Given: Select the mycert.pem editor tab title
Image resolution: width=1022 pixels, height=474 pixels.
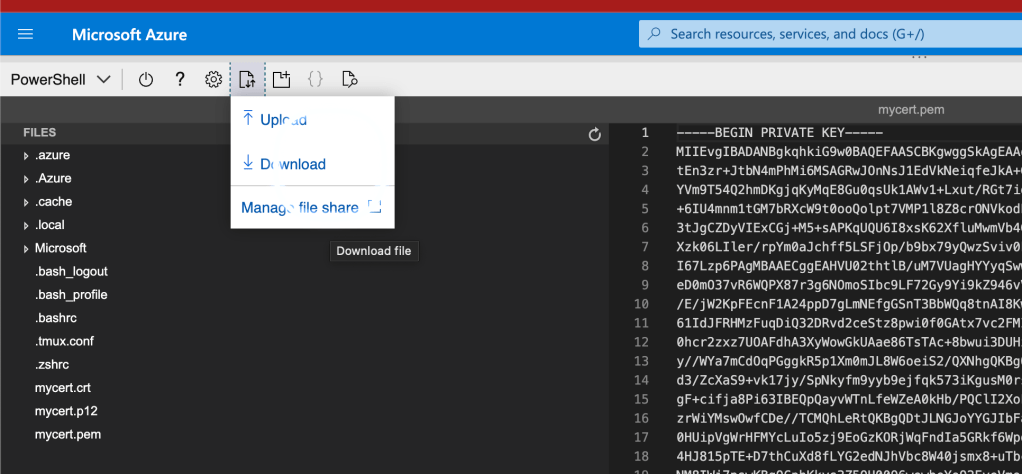Looking at the screenshot, I should tap(911, 110).
